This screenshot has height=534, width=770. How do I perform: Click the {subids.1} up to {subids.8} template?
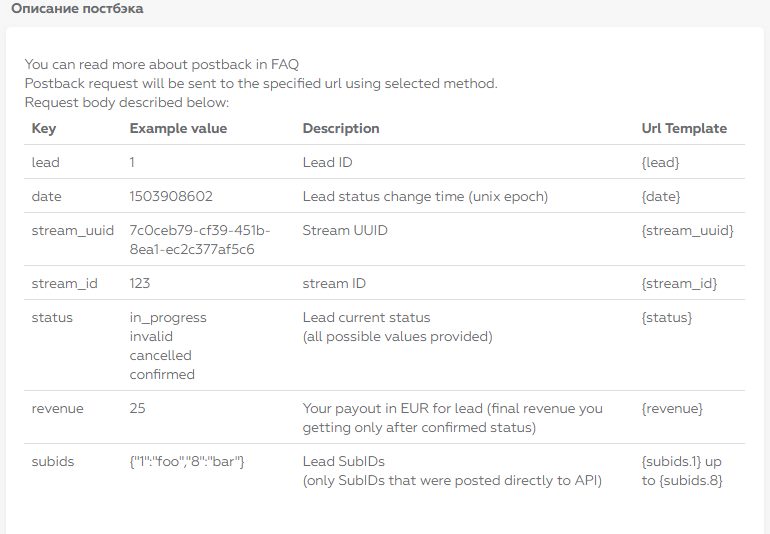(x=681, y=471)
